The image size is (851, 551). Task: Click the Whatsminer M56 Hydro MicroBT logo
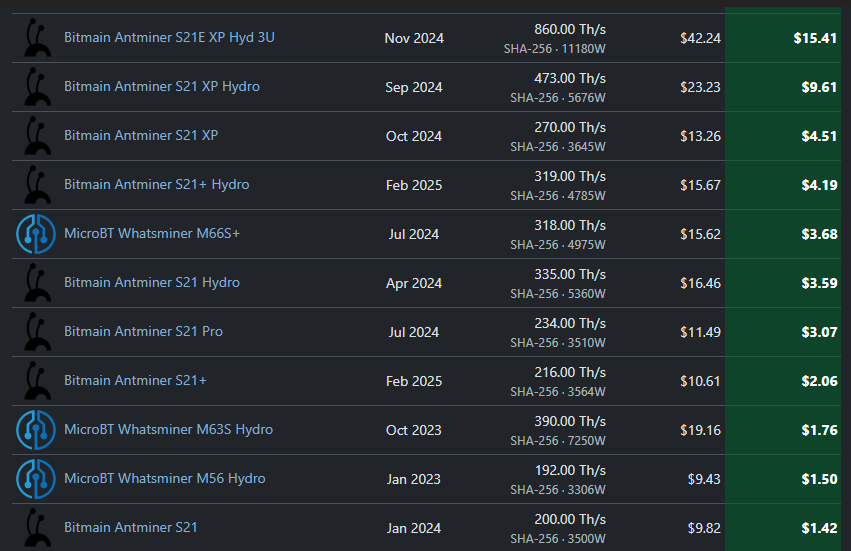point(36,479)
